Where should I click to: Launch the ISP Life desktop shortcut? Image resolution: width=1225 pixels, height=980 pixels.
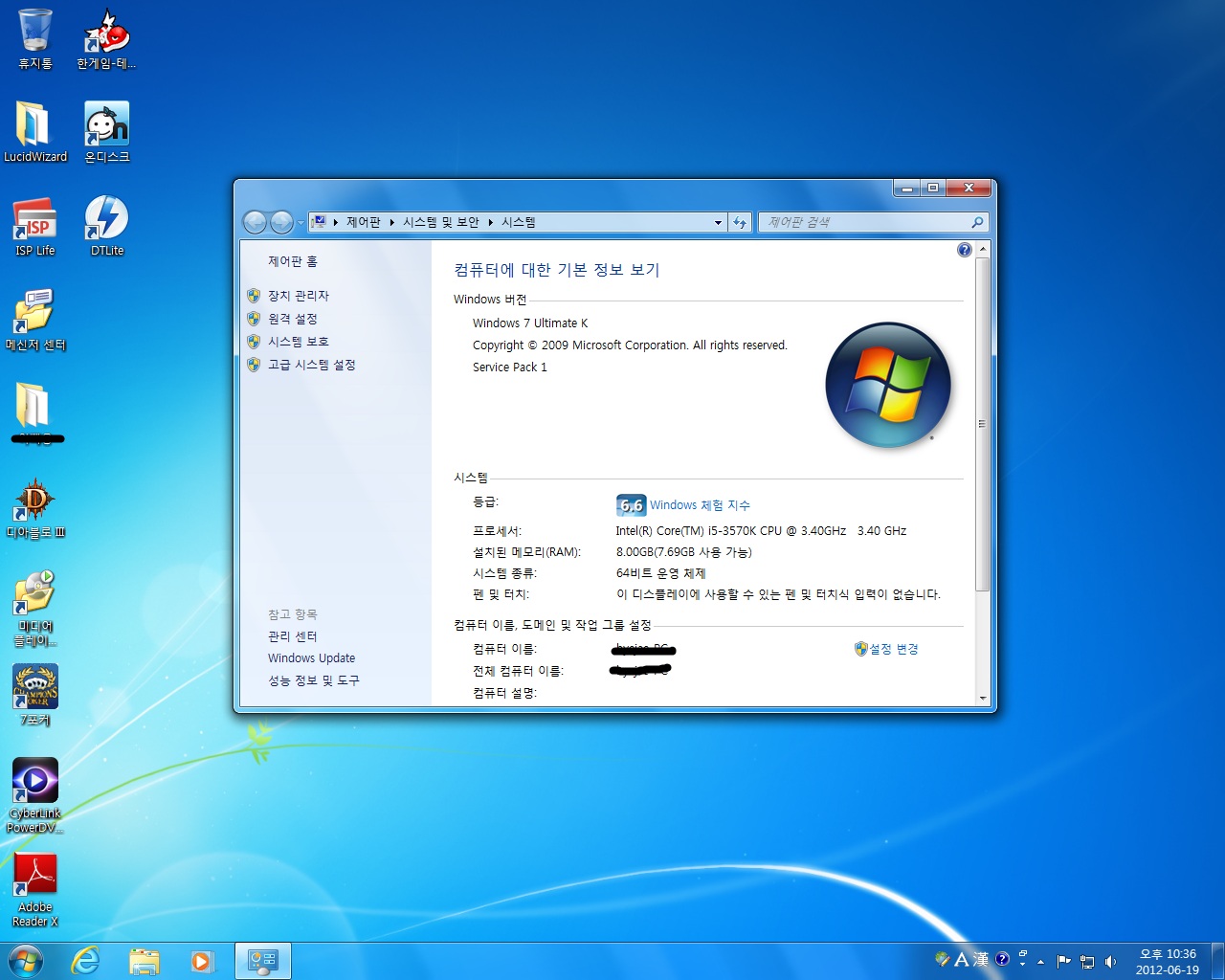coord(35,226)
